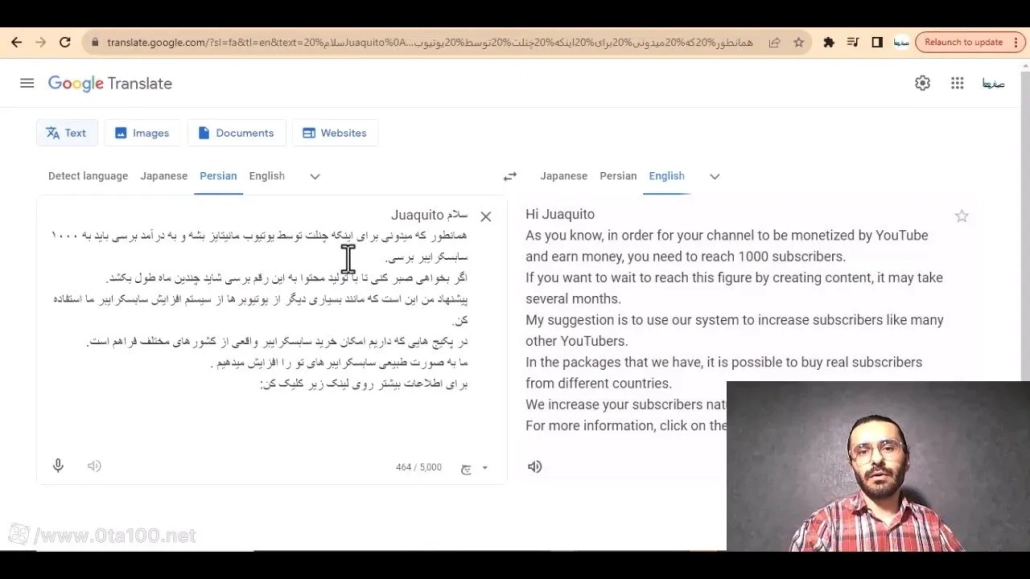Clear the source text with X
This screenshot has width=1030, height=579.
coord(486,216)
